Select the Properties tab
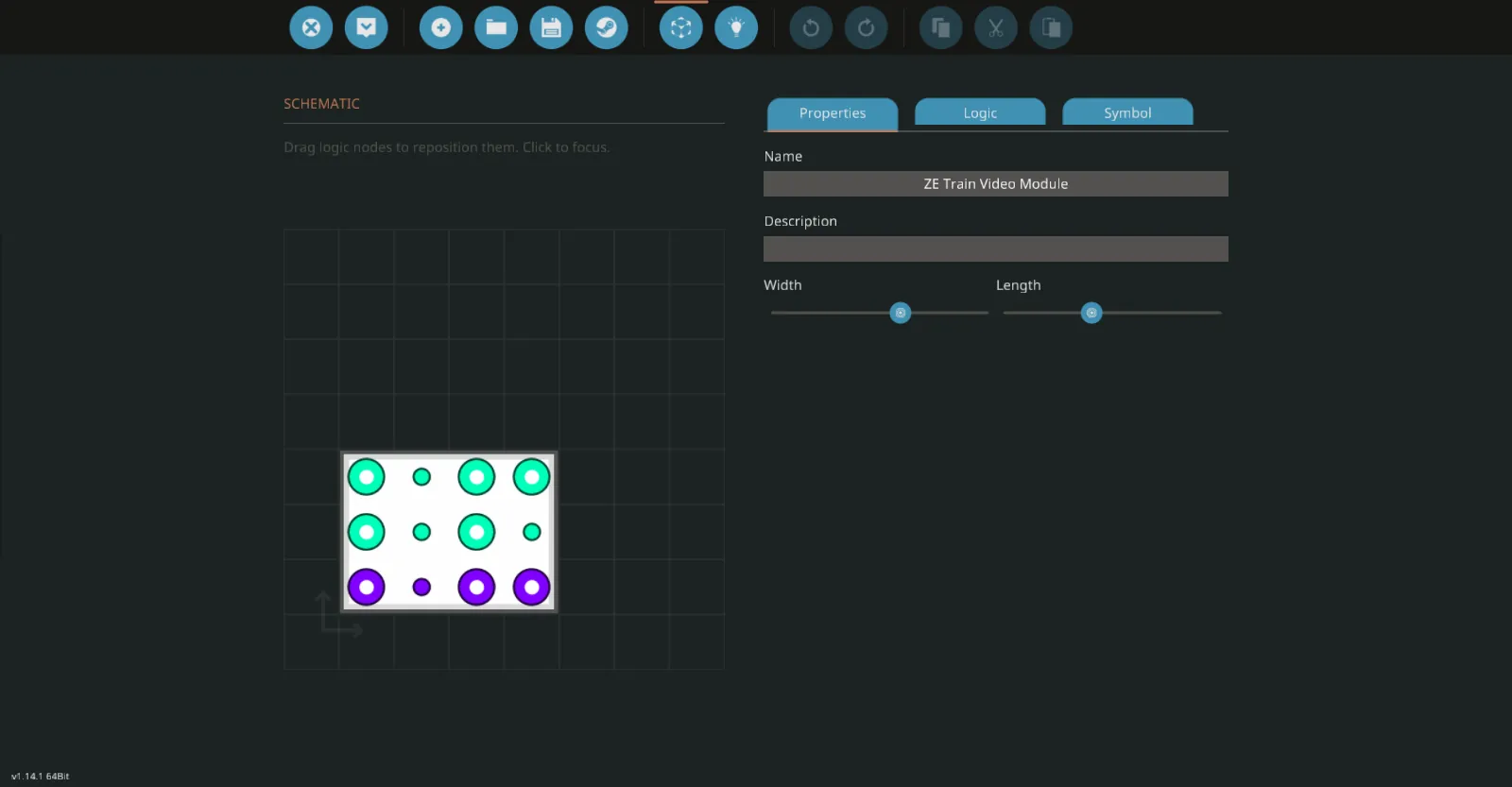 (x=832, y=112)
